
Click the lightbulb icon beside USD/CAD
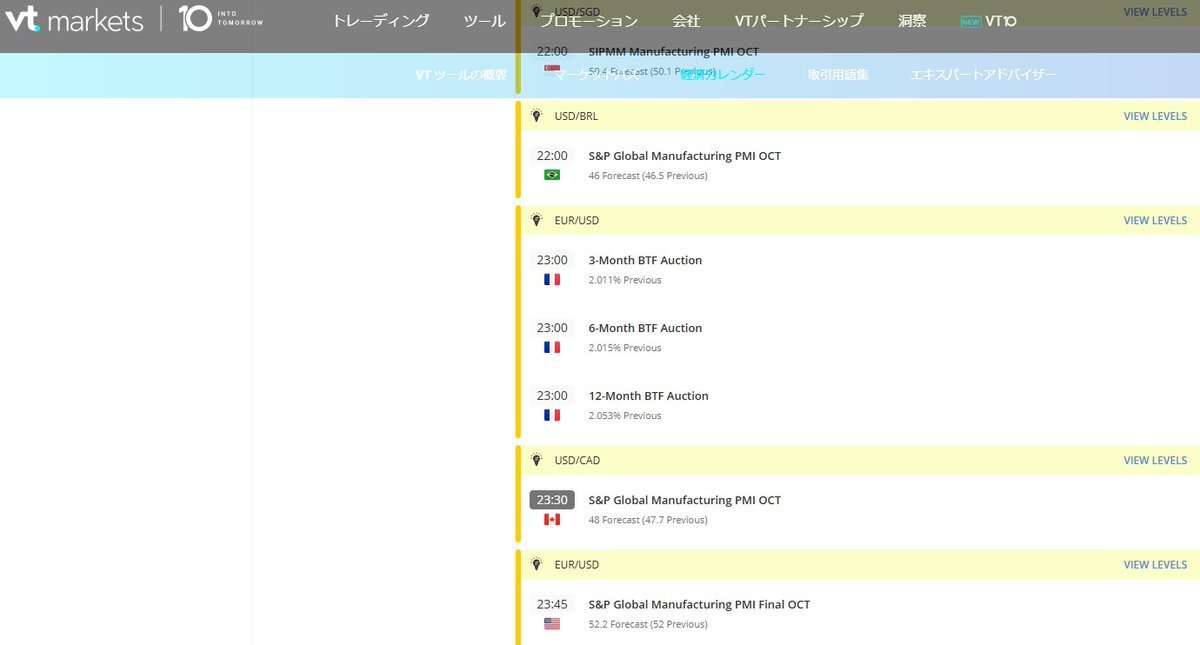pos(536,460)
